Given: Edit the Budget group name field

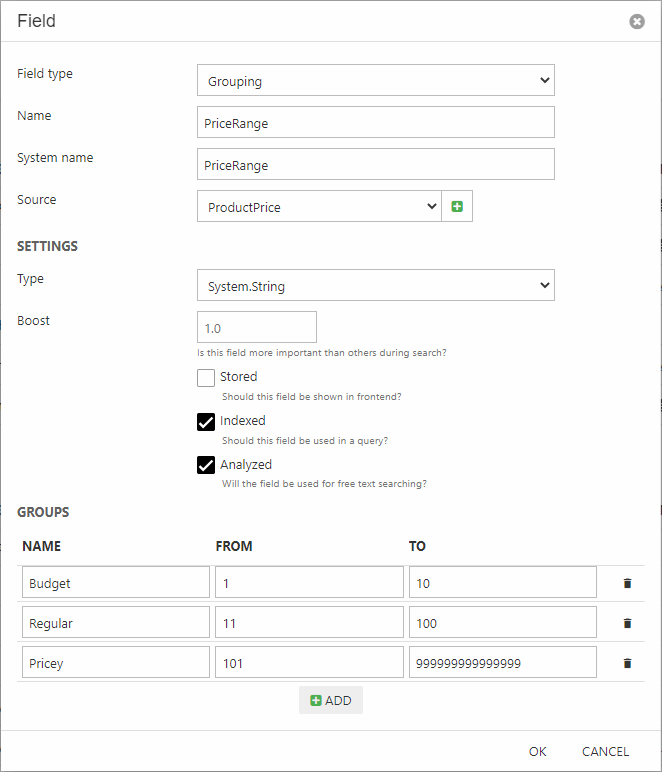Looking at the screenshot, I should point(115,582).
